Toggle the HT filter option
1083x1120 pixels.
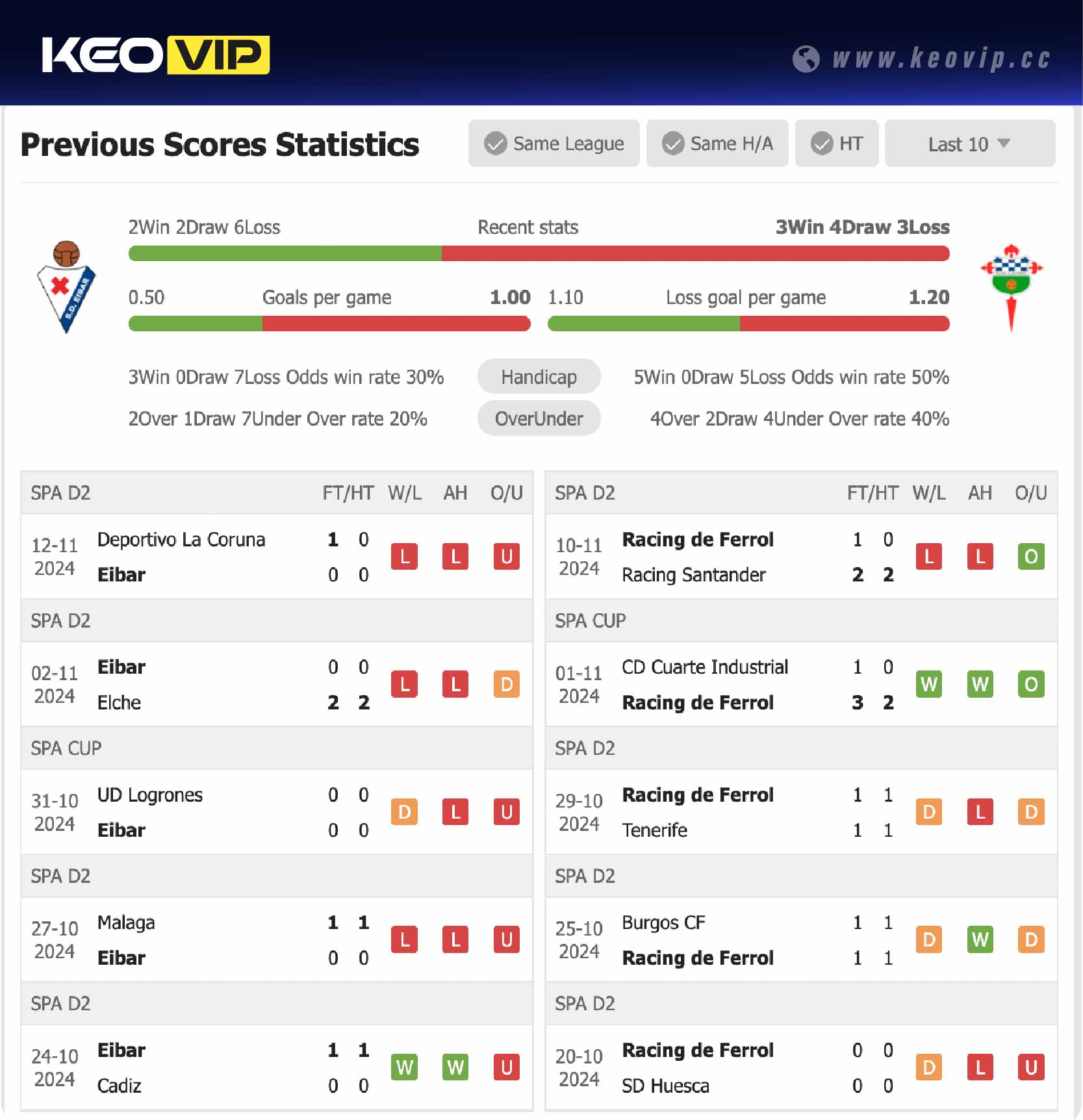837,144
